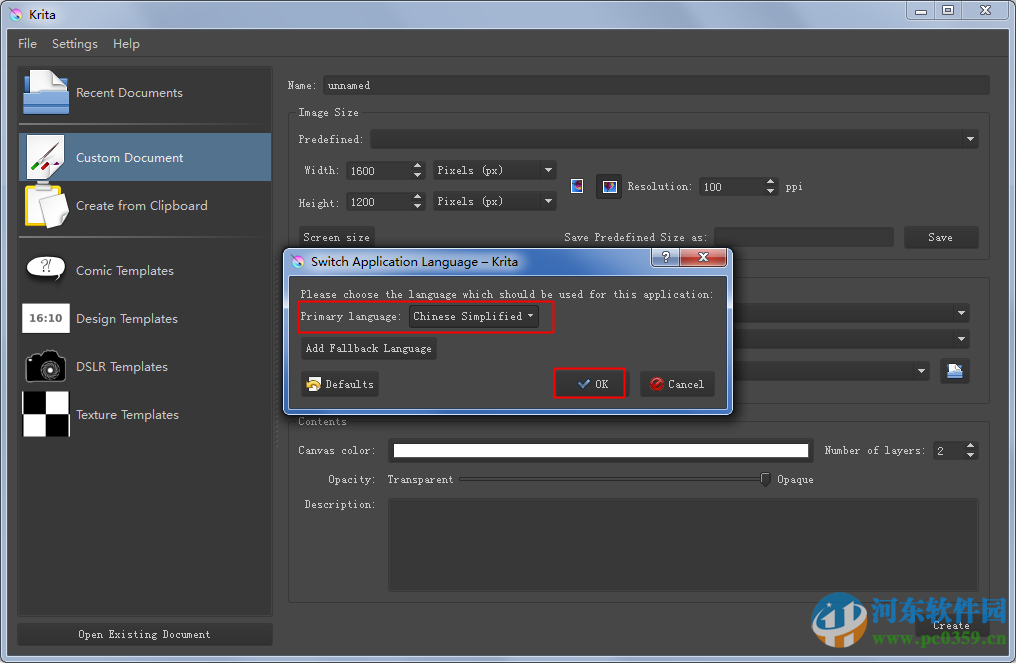This screenshot has width=1016, height=663.
Task: Click the Save predefined size button
Action: pos(941,237)
